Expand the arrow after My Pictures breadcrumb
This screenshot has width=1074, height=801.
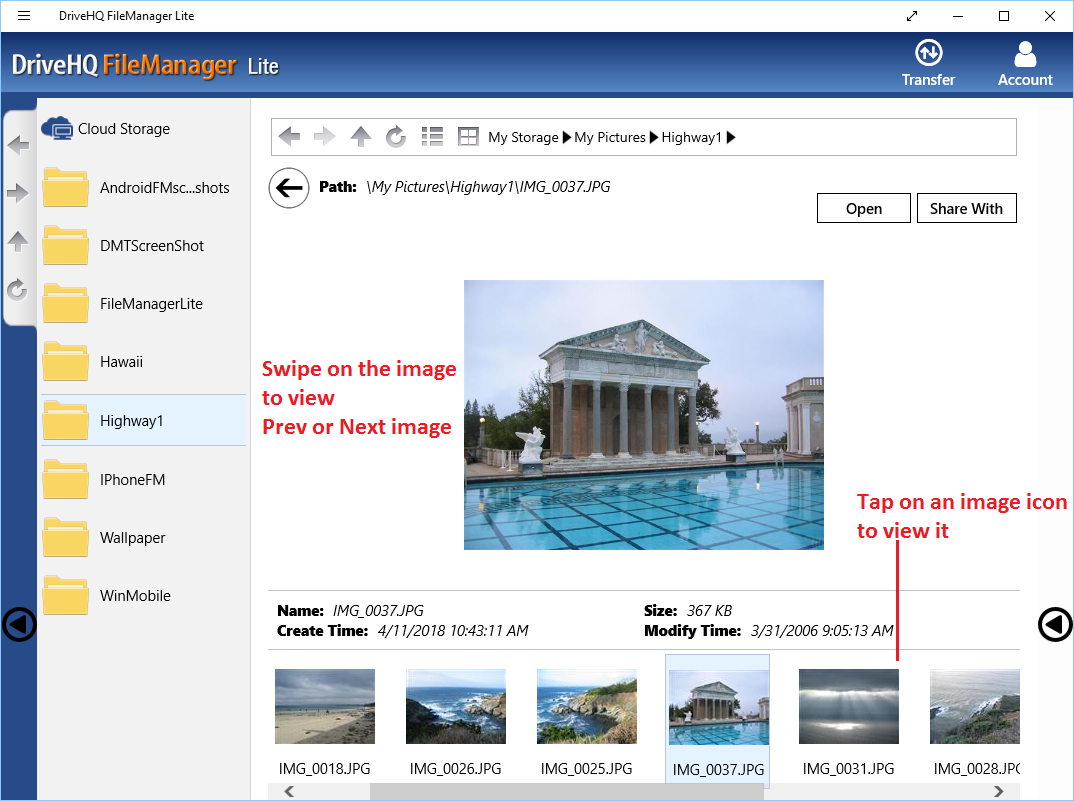(x=654, y=138)
